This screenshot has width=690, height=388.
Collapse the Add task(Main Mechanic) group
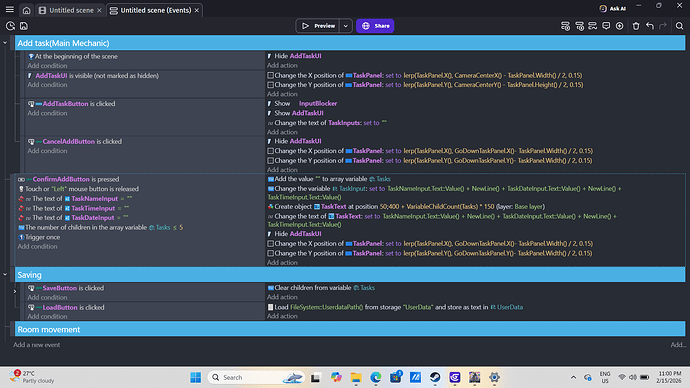[x=5, y=43]
